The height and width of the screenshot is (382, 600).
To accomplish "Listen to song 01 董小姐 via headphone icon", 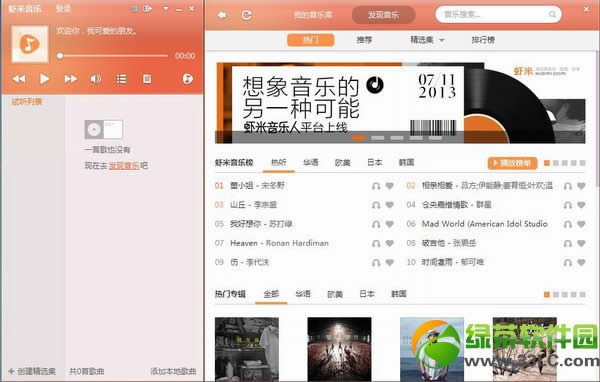I will 376,186.
